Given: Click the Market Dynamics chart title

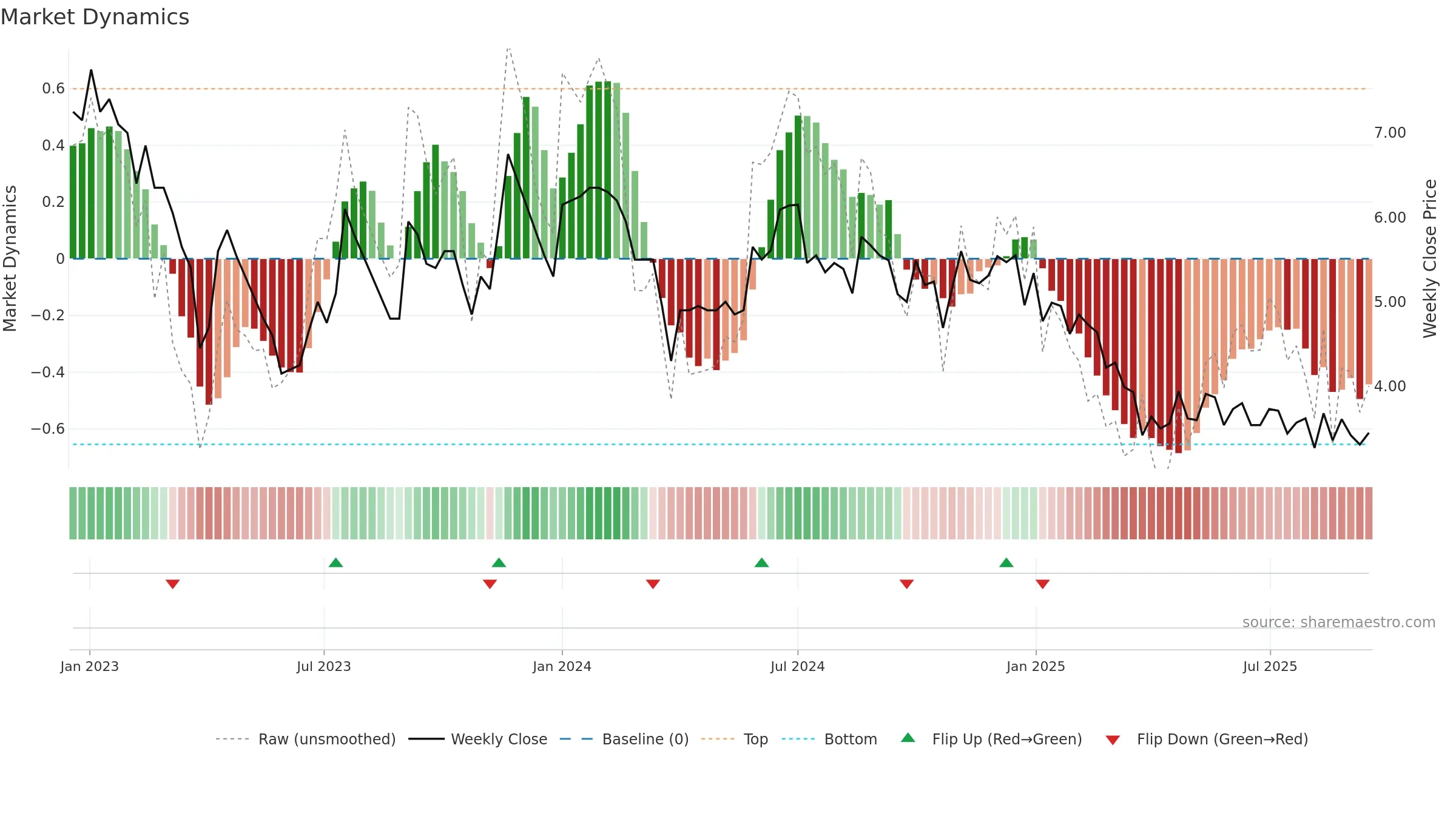Looking at the screenshot, I should [x=95, y=17].
